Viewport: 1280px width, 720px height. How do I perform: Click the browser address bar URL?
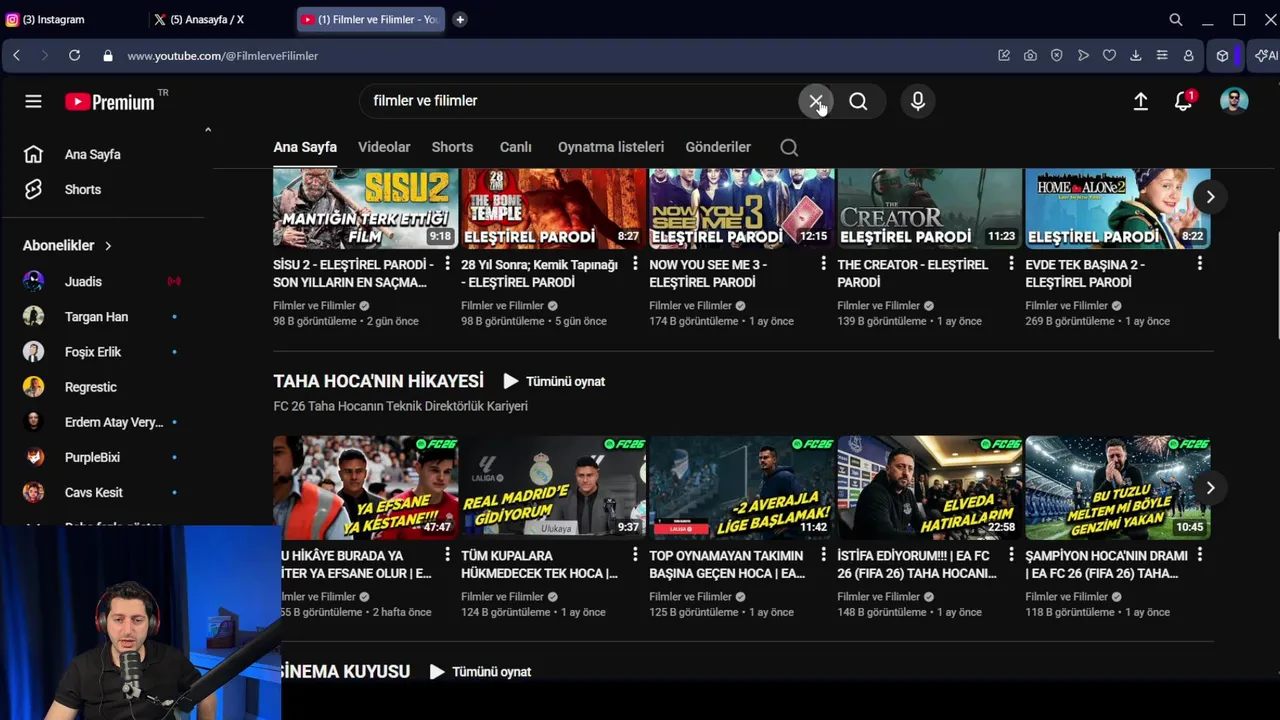223,56
